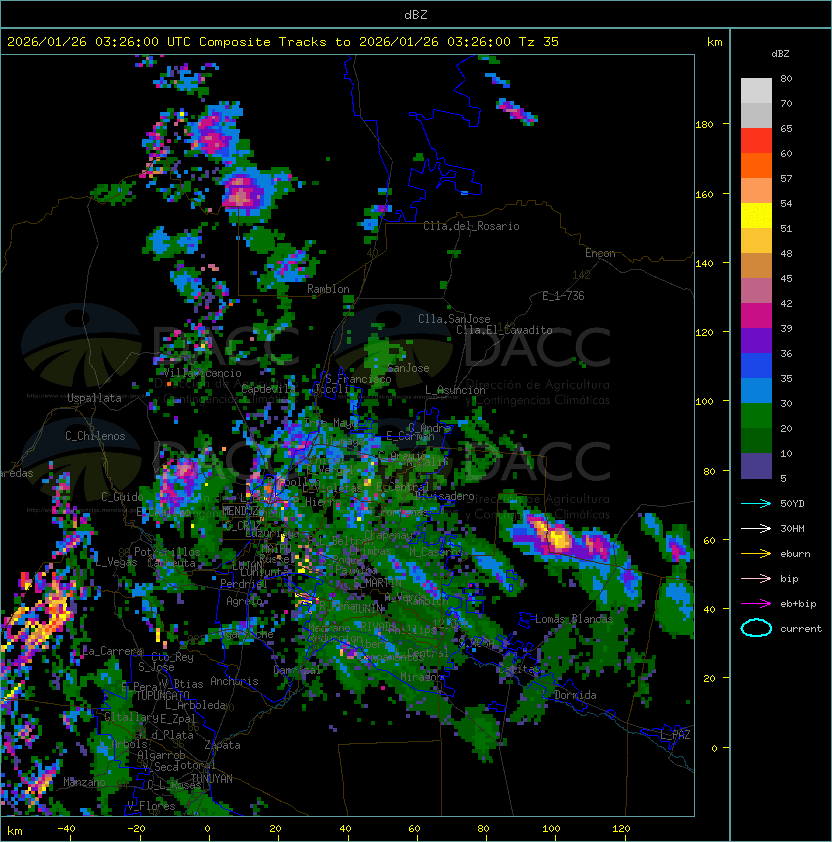832x842 pixels.
Task: Click the 'Agrelo' map label
Action: (x=244, y=601)
